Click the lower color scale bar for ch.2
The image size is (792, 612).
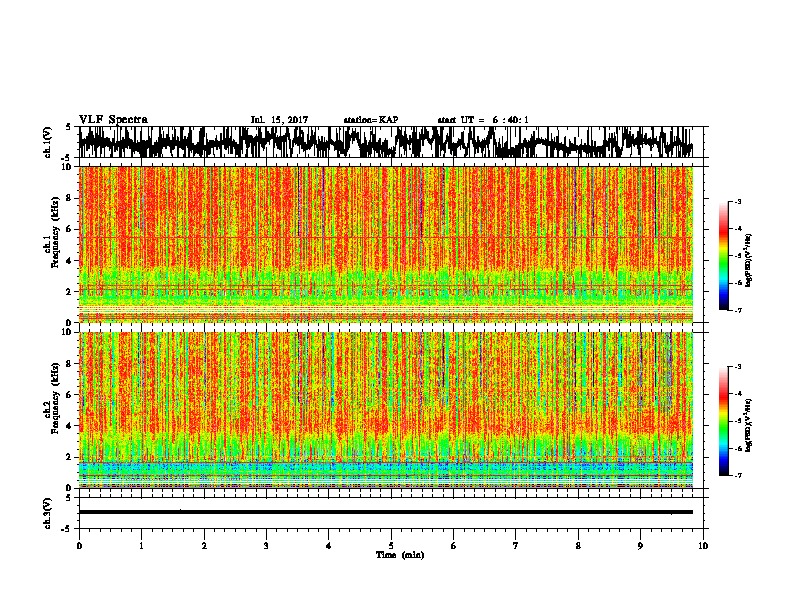(x=723, y=421)
